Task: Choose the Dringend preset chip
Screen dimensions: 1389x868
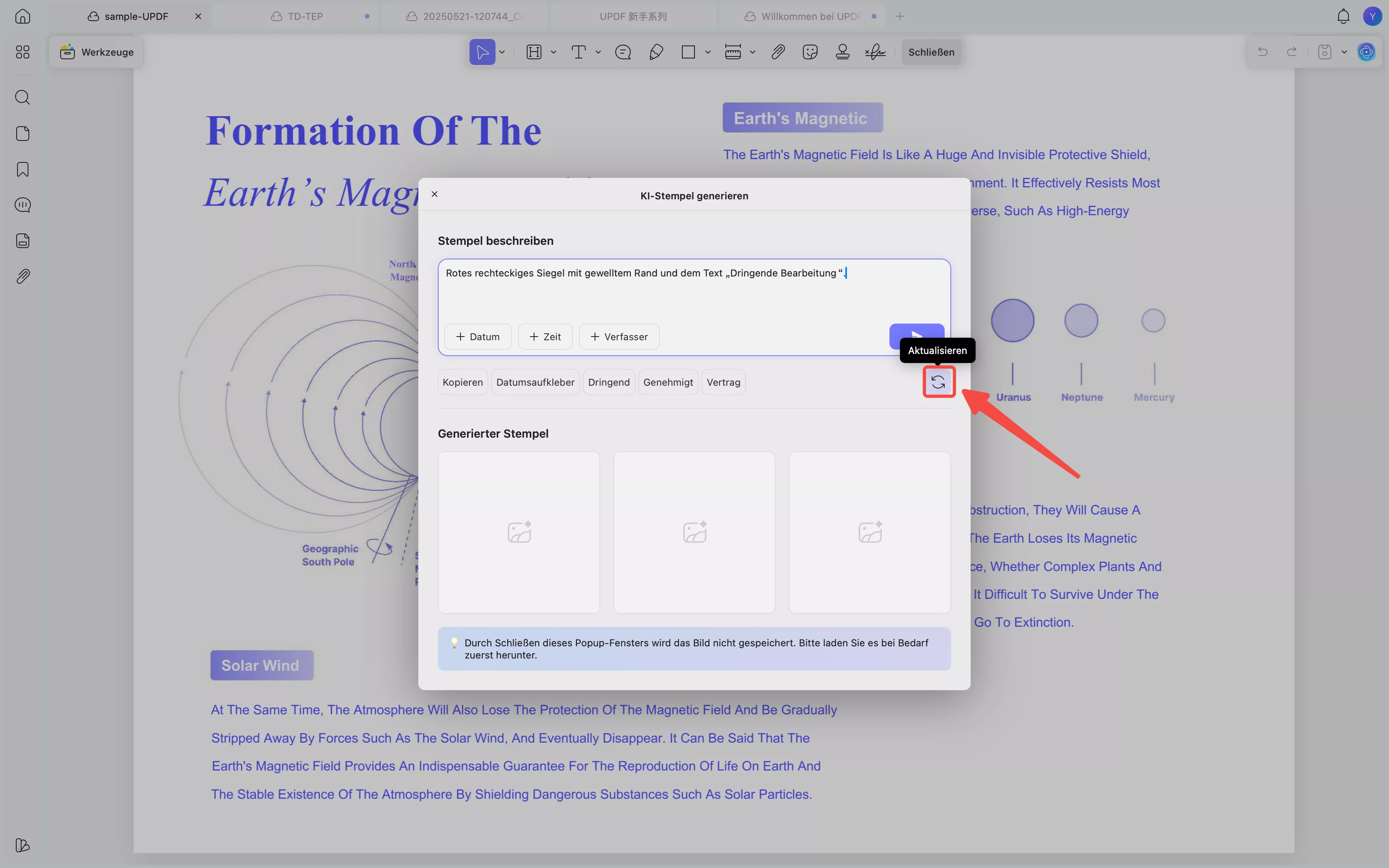Action: (x=609, y=382)
